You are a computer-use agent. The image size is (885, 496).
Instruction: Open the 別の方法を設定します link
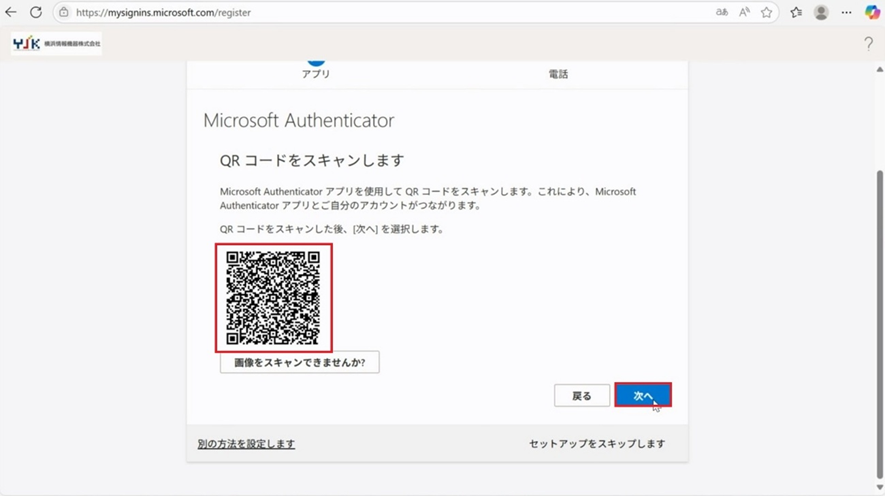click(x=246, y=444)
